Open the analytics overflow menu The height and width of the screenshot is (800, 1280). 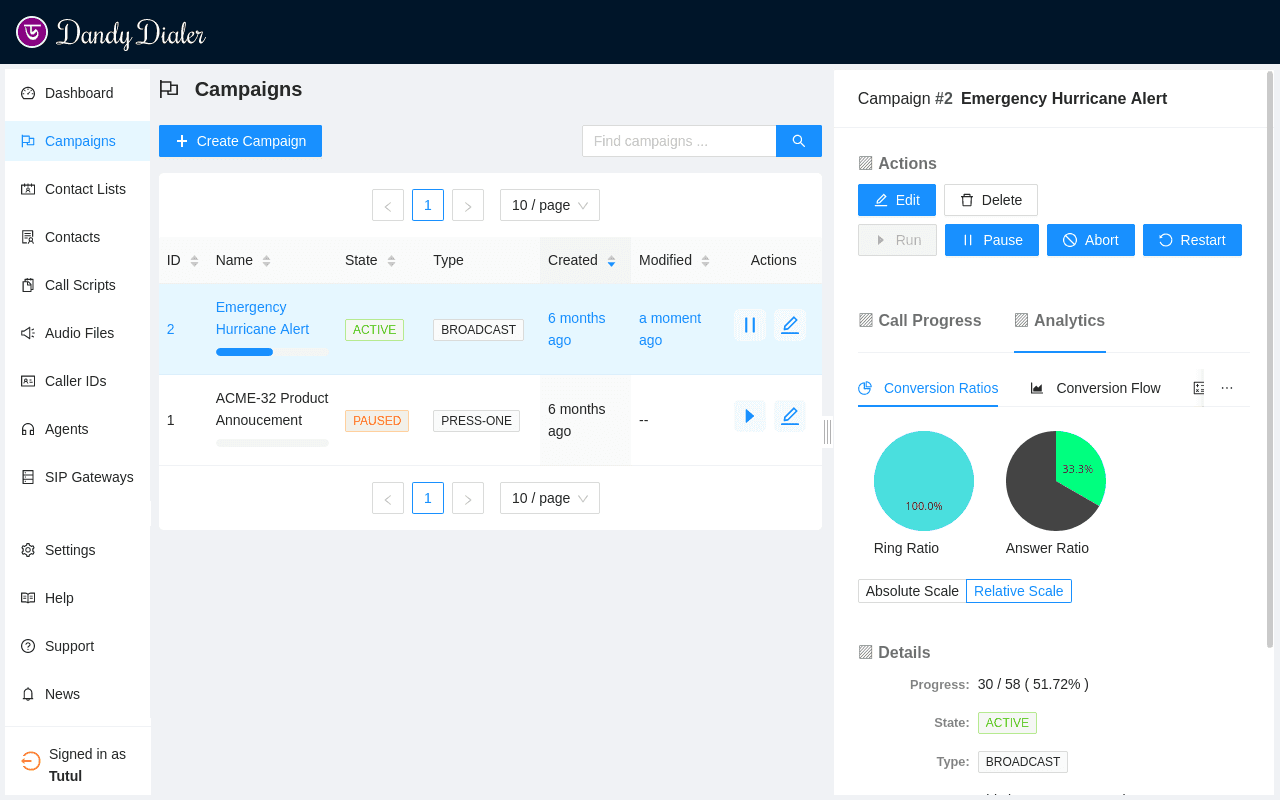click(1227, 388)
